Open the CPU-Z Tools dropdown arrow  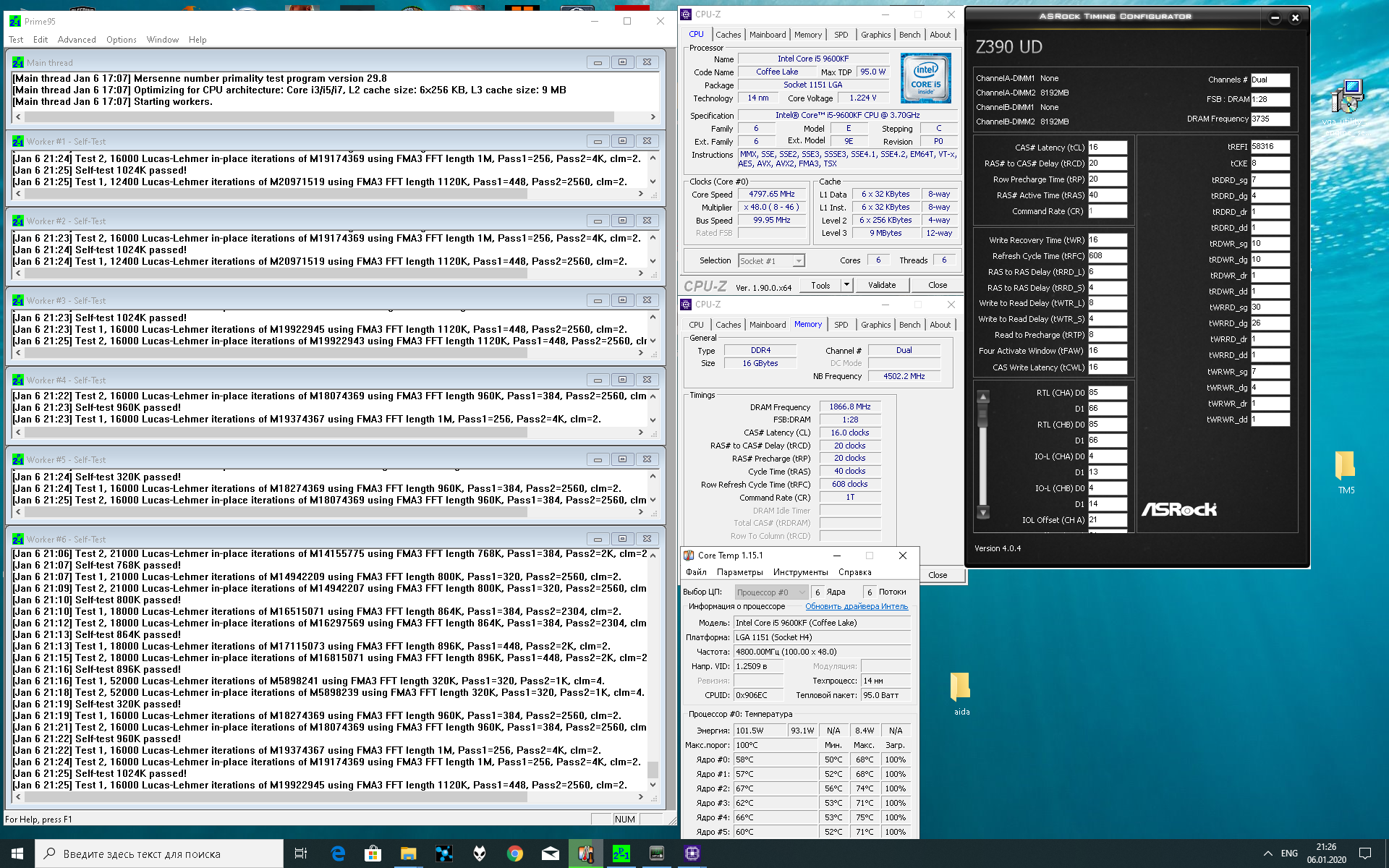pos(846,285)
